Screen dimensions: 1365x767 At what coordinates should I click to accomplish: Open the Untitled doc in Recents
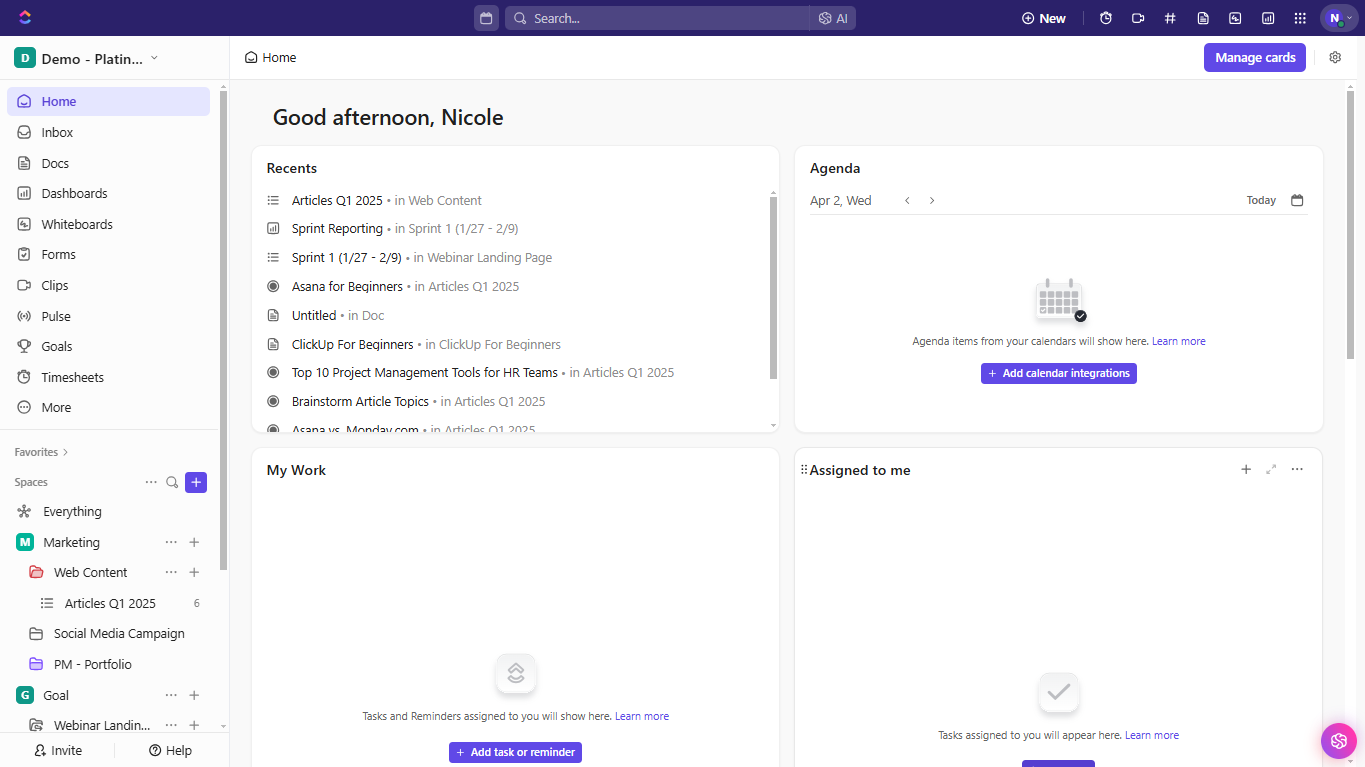point(314,315)
